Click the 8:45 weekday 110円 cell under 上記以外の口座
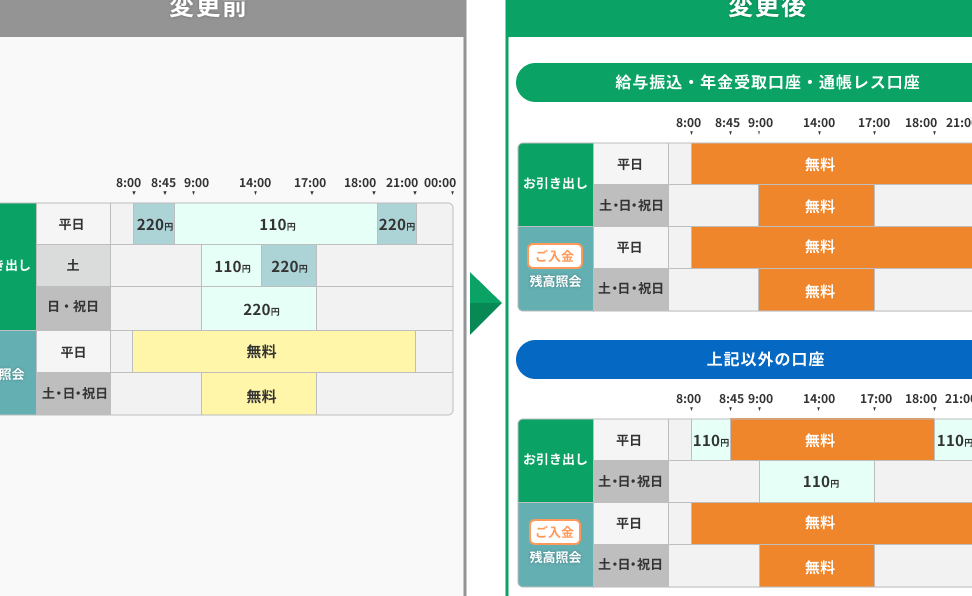Image resolution: width=972 pixels, height=596 pixels. click(x=710, y=441)
